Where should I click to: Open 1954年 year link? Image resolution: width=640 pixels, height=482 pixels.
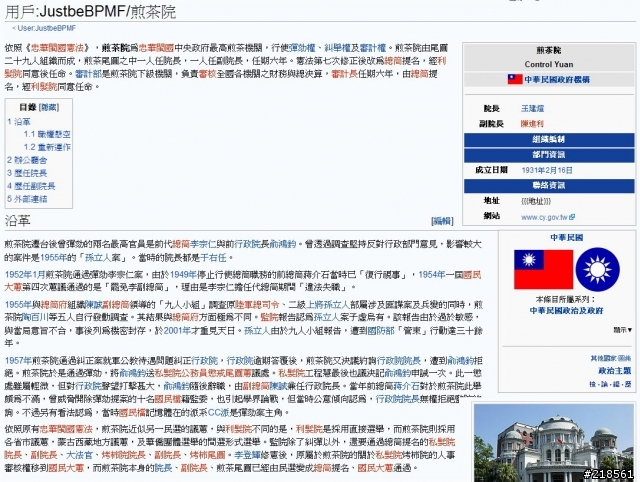(431, 275)
